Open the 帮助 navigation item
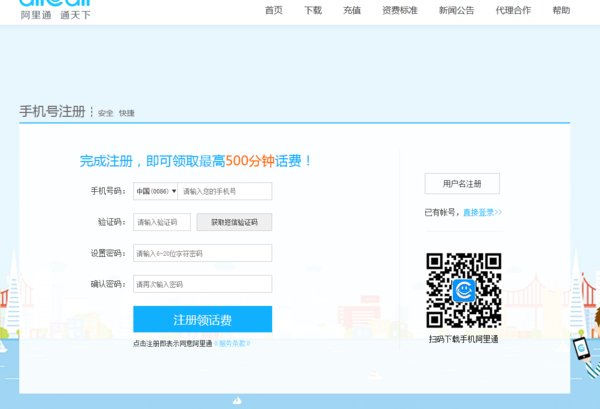 [x=561, y=10]
